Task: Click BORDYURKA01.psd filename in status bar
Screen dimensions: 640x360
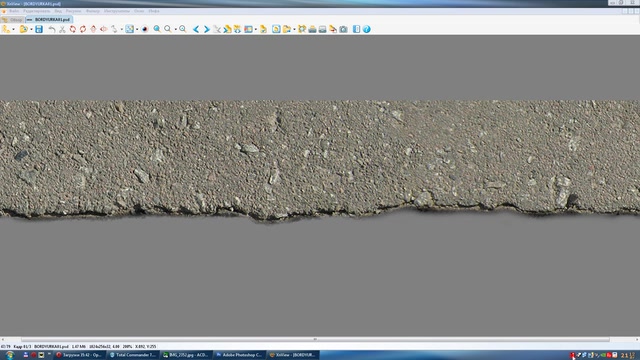Action: [51, 347]
